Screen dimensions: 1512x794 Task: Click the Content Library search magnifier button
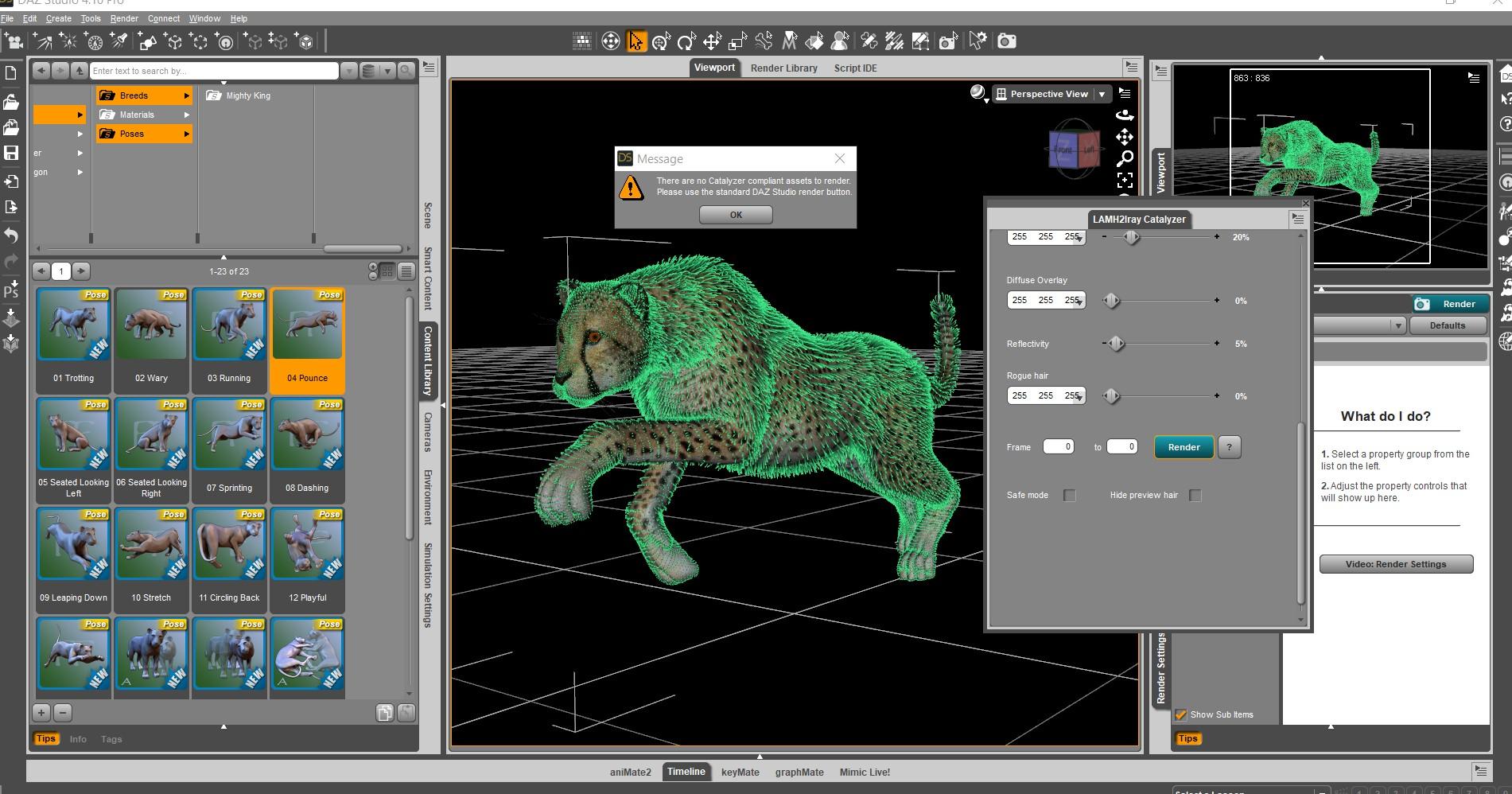(x=406, y=71)
